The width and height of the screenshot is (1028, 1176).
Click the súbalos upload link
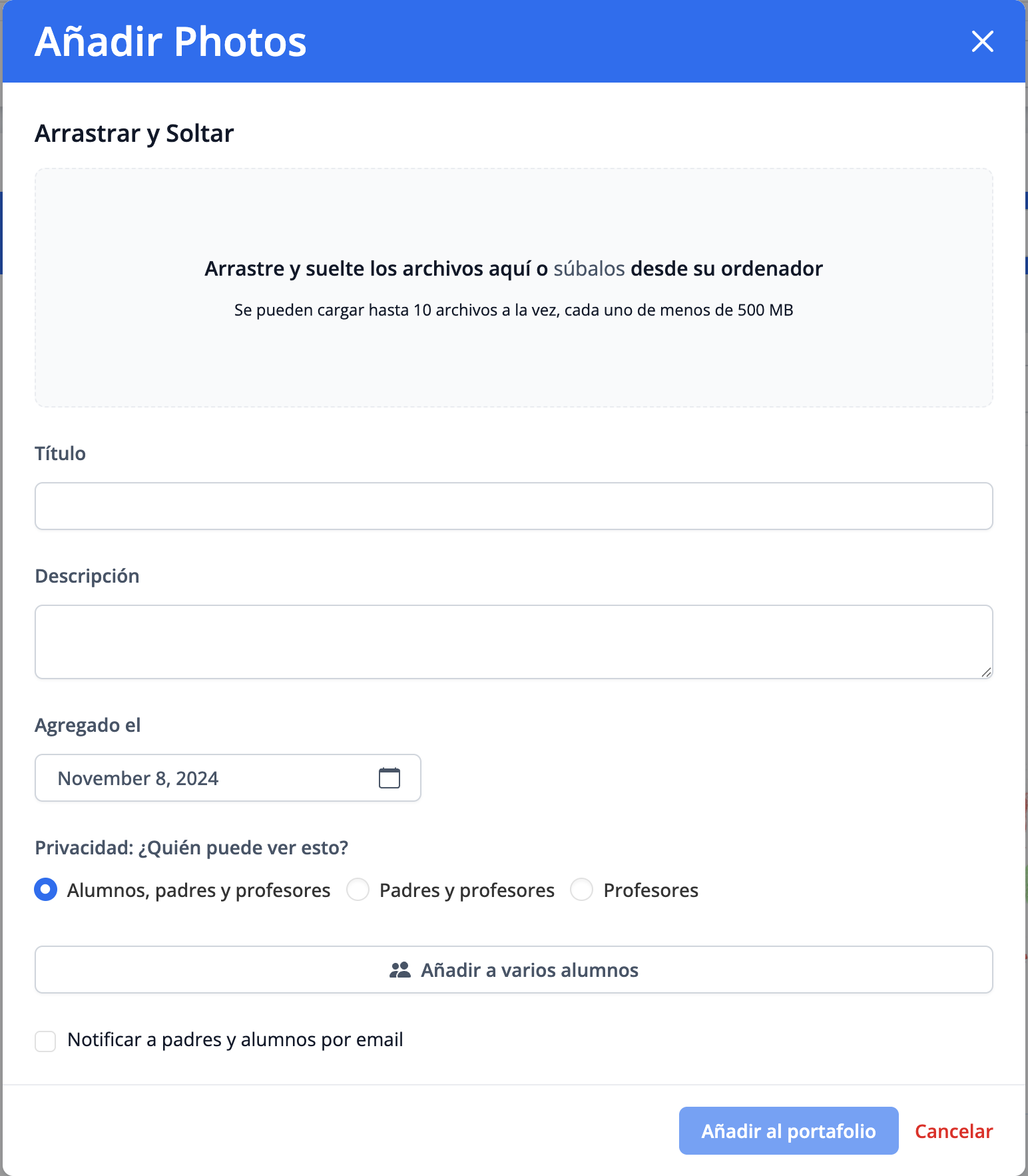[x=589, y=268]
